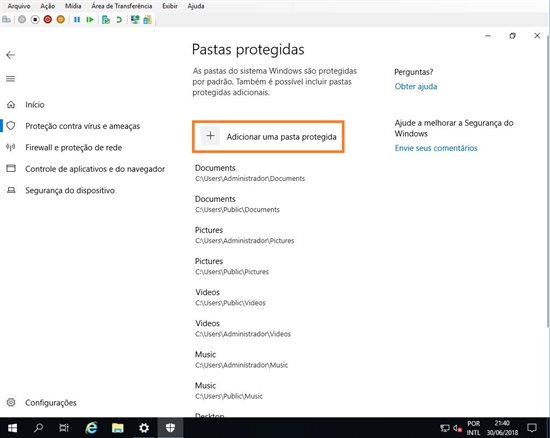Open Segurança do dispositivo laptop icon
The image size is (550, 438).
11,190
